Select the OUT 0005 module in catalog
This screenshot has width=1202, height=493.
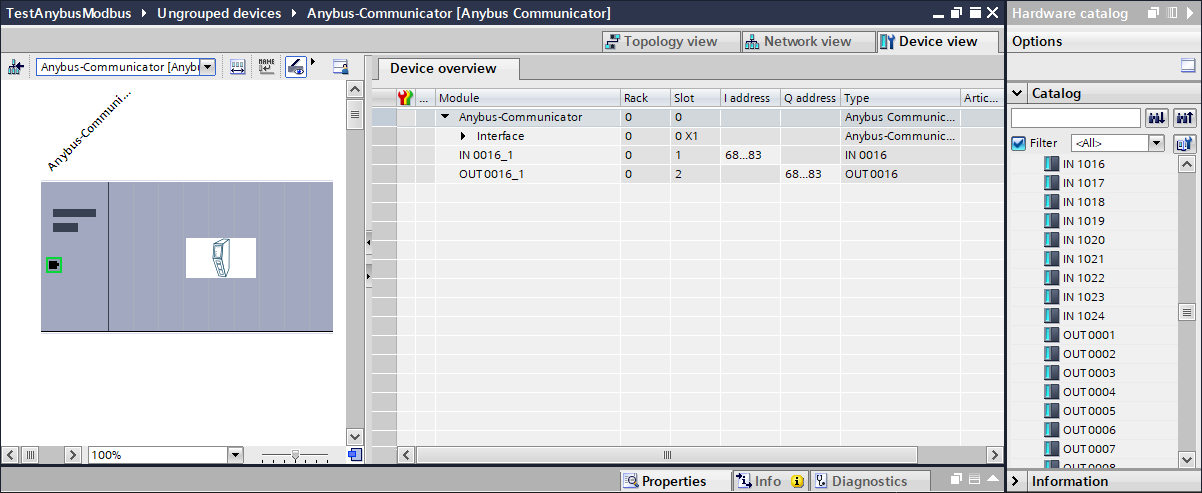1088,411
